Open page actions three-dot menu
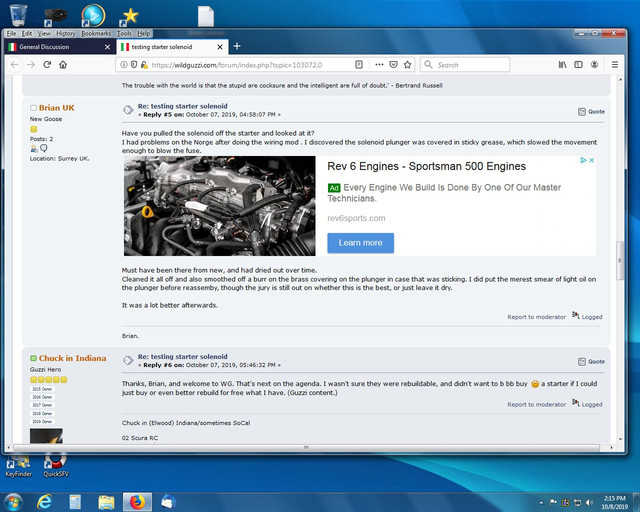Screen dimensions: 640x512 coord(379,65)
